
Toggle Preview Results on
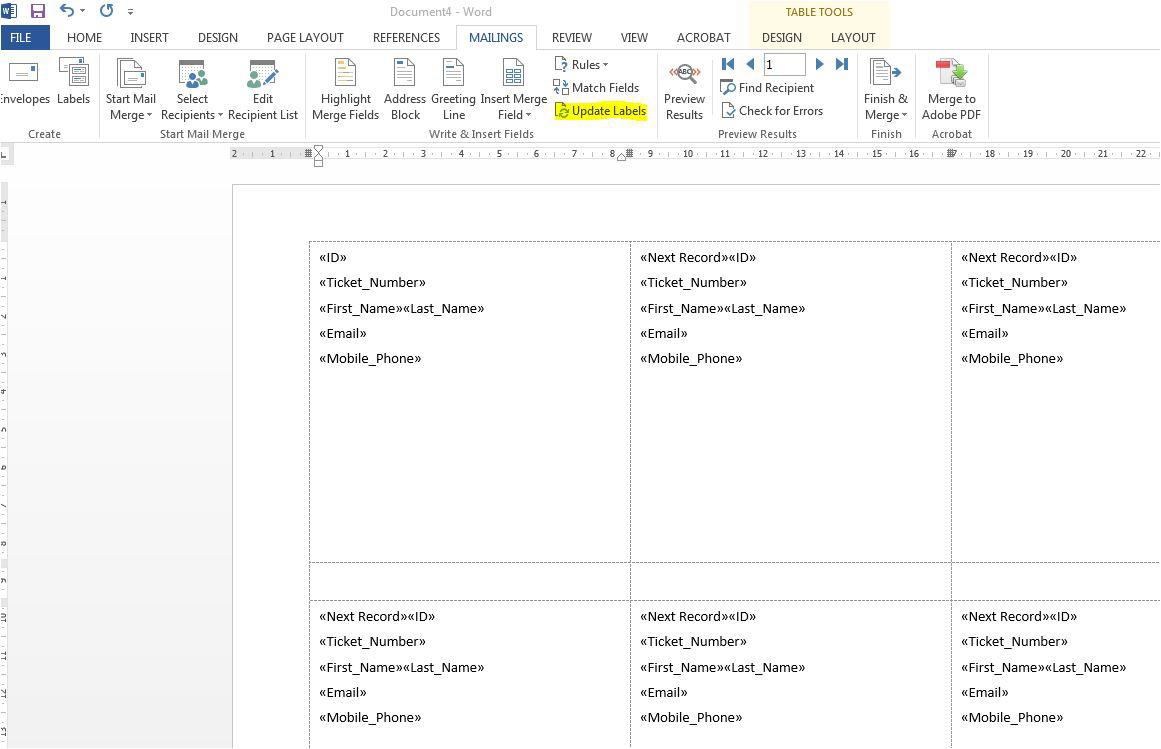[x=684, y=89]
